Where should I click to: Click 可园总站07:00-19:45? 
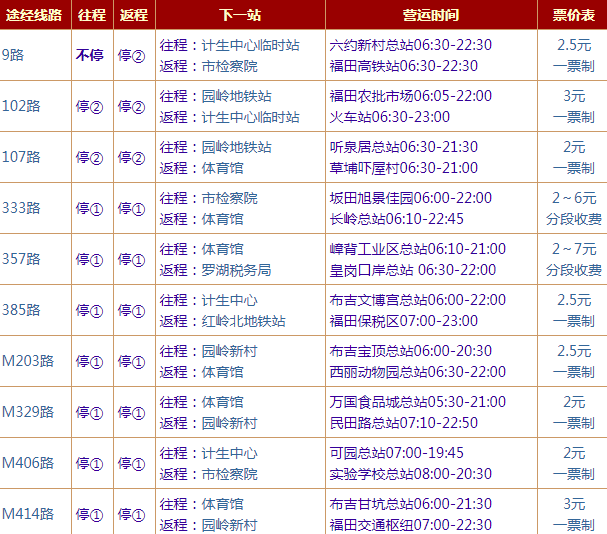pyautogui.click(x=397, y=453)
